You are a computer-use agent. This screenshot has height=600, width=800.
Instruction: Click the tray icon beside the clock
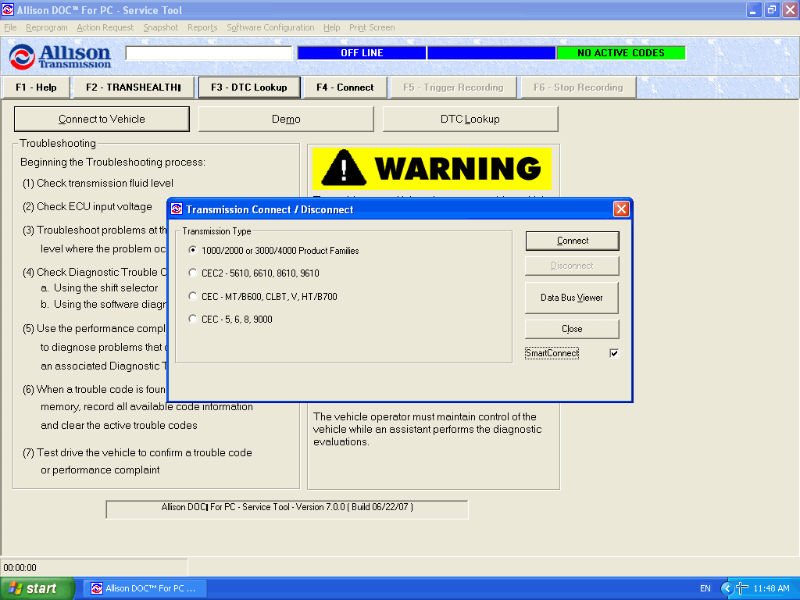tap(742, 588)
